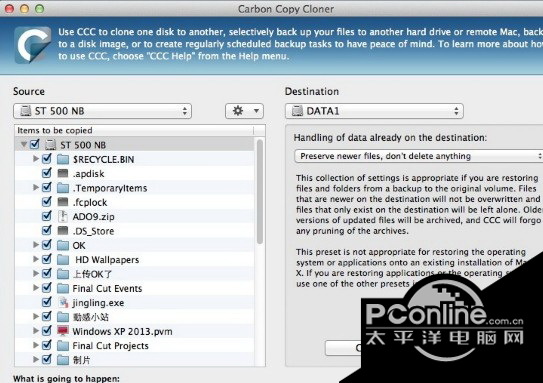Click the .fcplock file icon
Screen dimensions: 543x383
pyautogui.click(x=63, y=202)
